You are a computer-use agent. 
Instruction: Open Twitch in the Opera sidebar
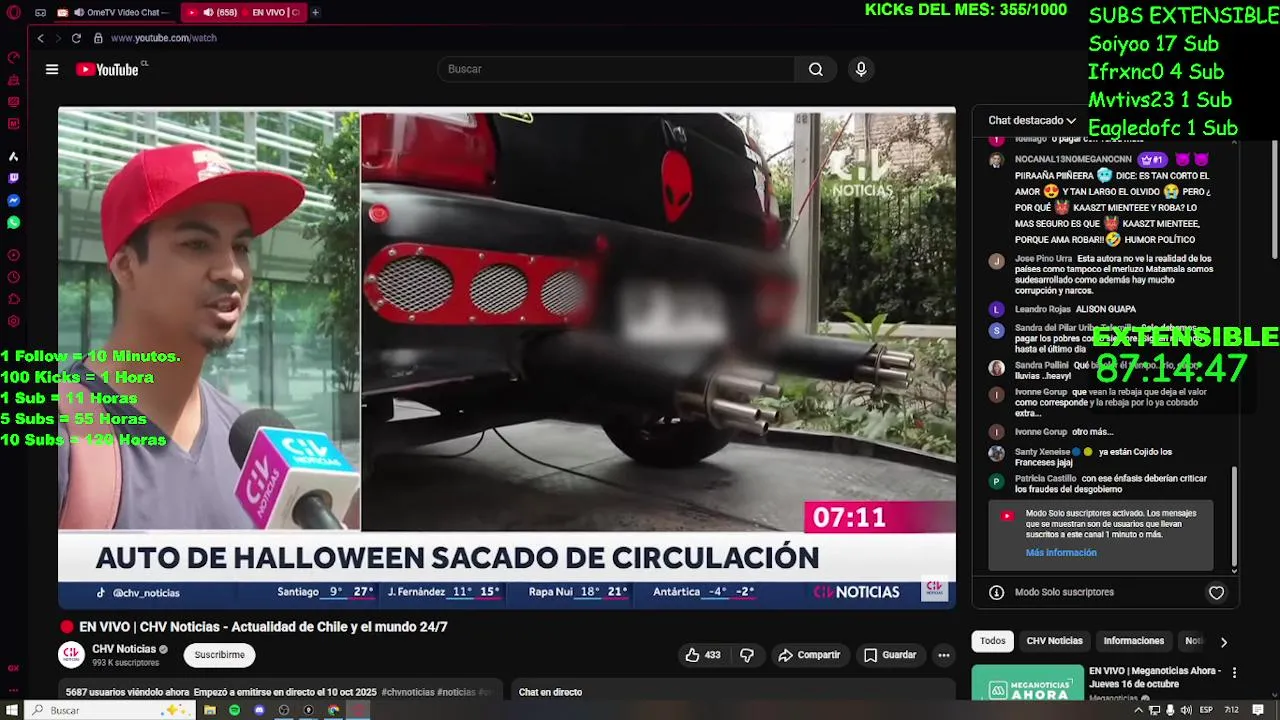pyautogui.click(x=14, y=178)
